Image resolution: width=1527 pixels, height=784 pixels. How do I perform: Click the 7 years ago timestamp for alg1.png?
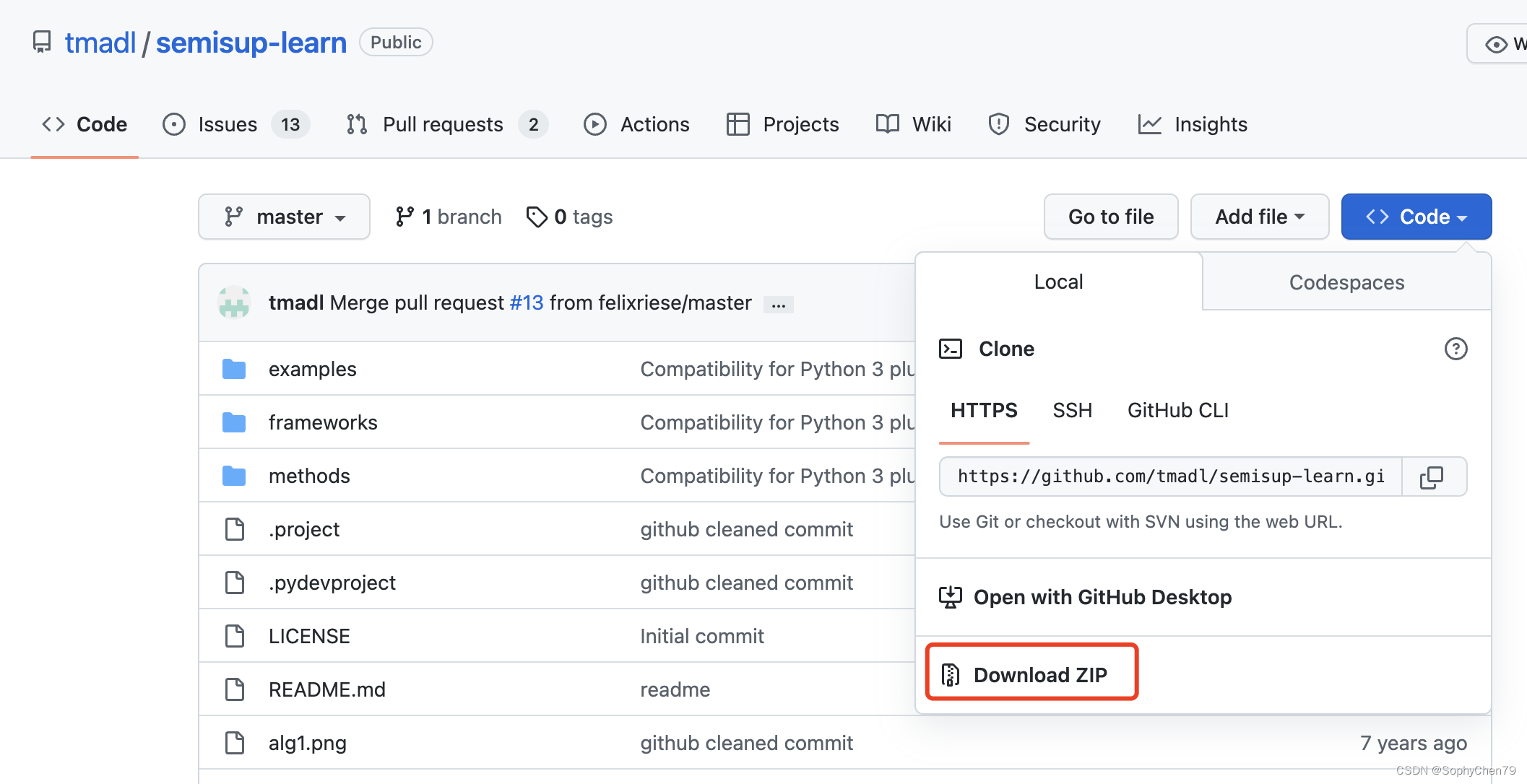(x=1414, y=743)
